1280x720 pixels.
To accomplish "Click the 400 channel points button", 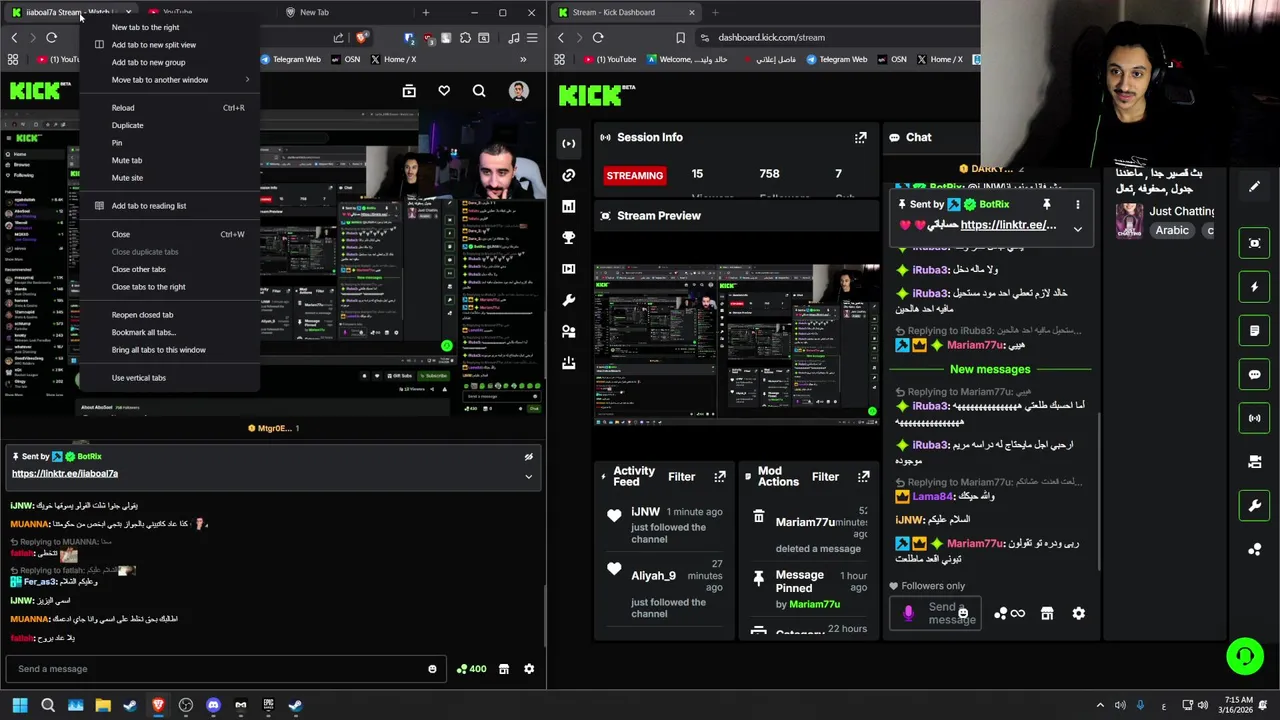I will click(x=471, y=669).
